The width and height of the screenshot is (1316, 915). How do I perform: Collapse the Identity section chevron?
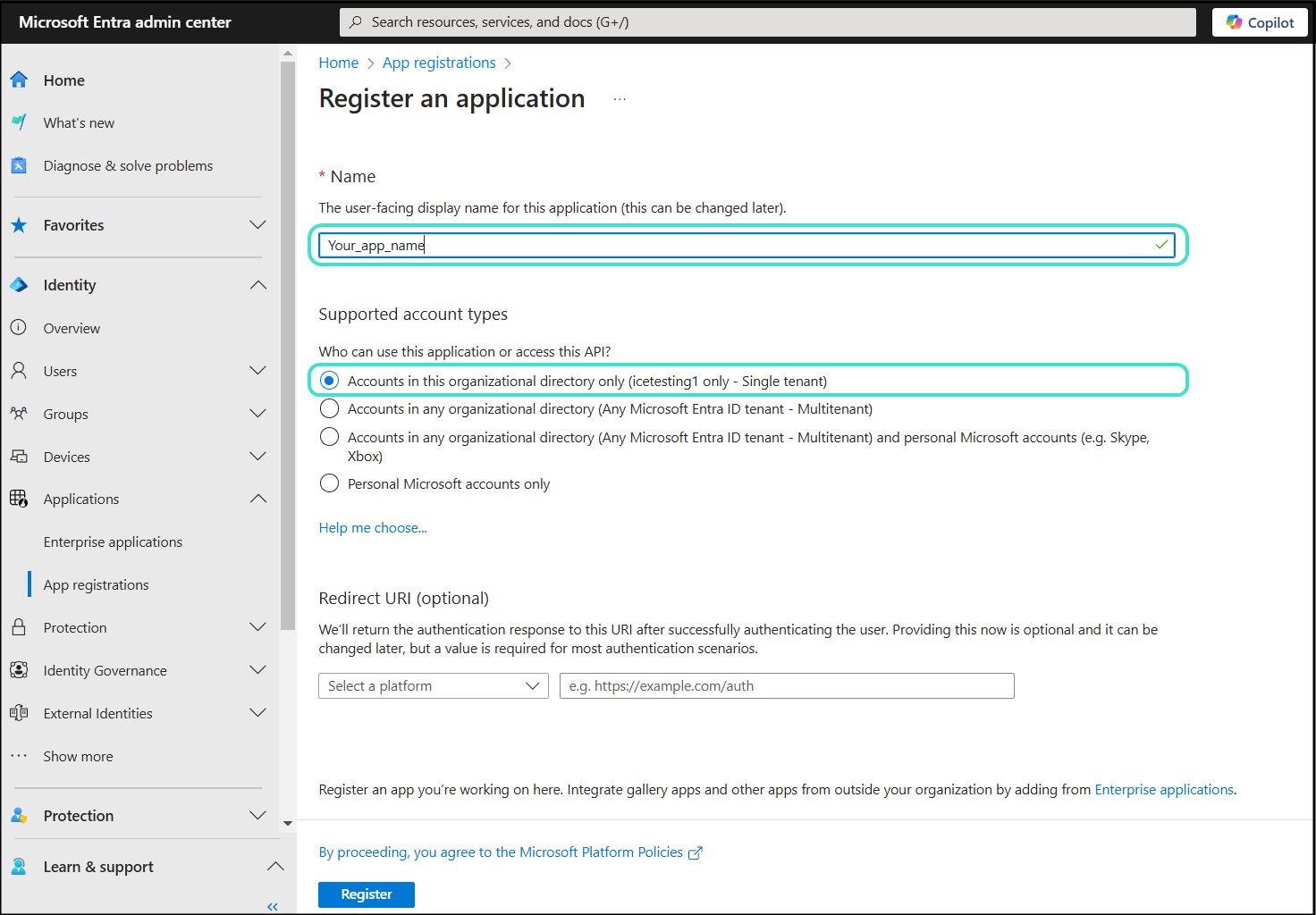(x=257, y=285)
